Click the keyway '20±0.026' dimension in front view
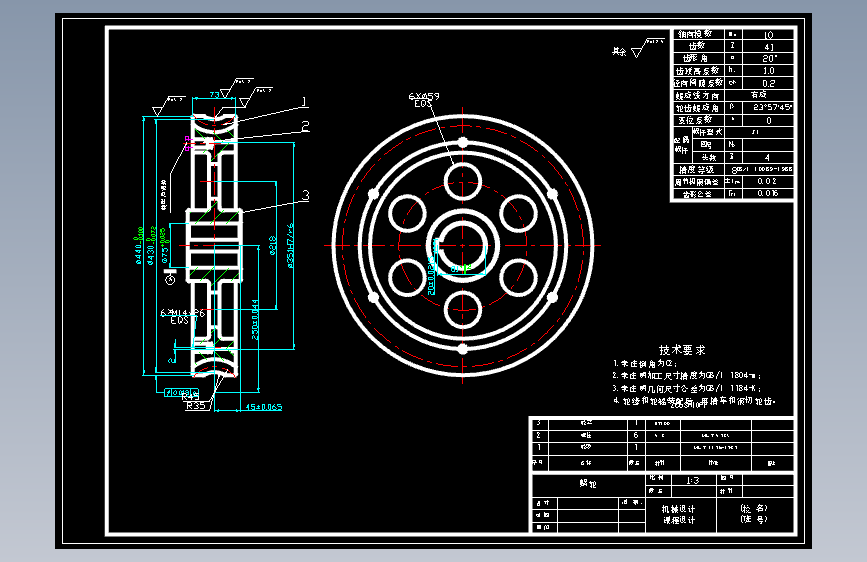867x562 pixels. [x=431, y=274]
